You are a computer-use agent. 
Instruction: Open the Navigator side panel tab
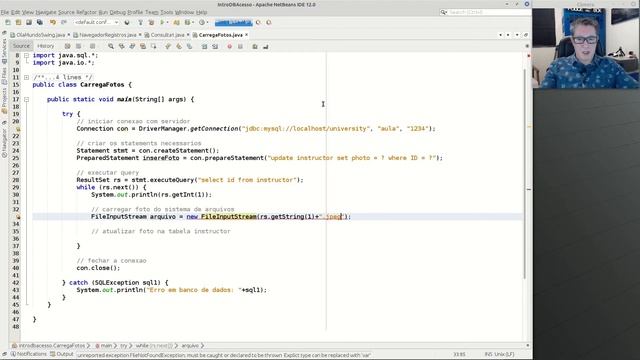(4, 142)
